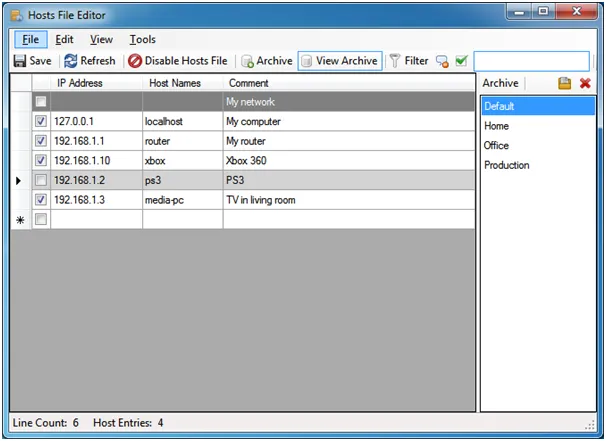
Task: Click the yellow archive save icon
Action: [565, 83]
